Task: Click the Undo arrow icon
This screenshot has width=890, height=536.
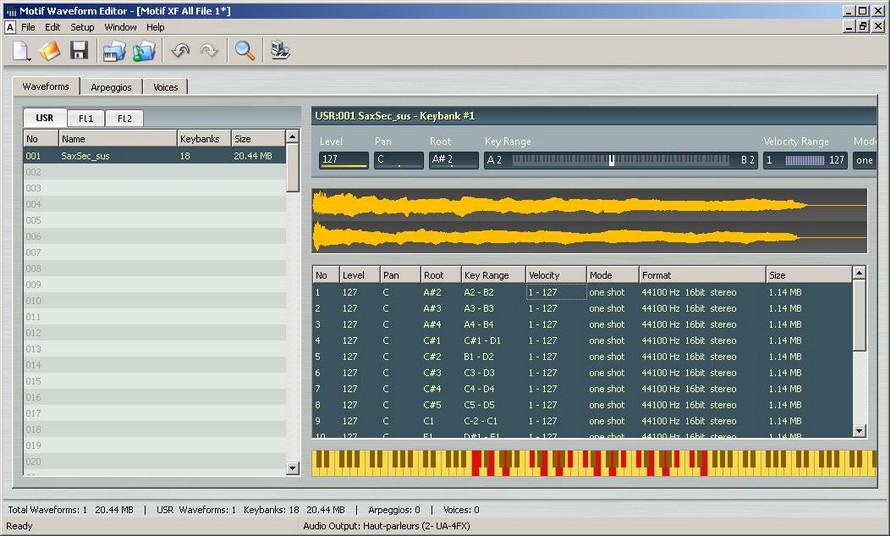Action: pos(181,51)
